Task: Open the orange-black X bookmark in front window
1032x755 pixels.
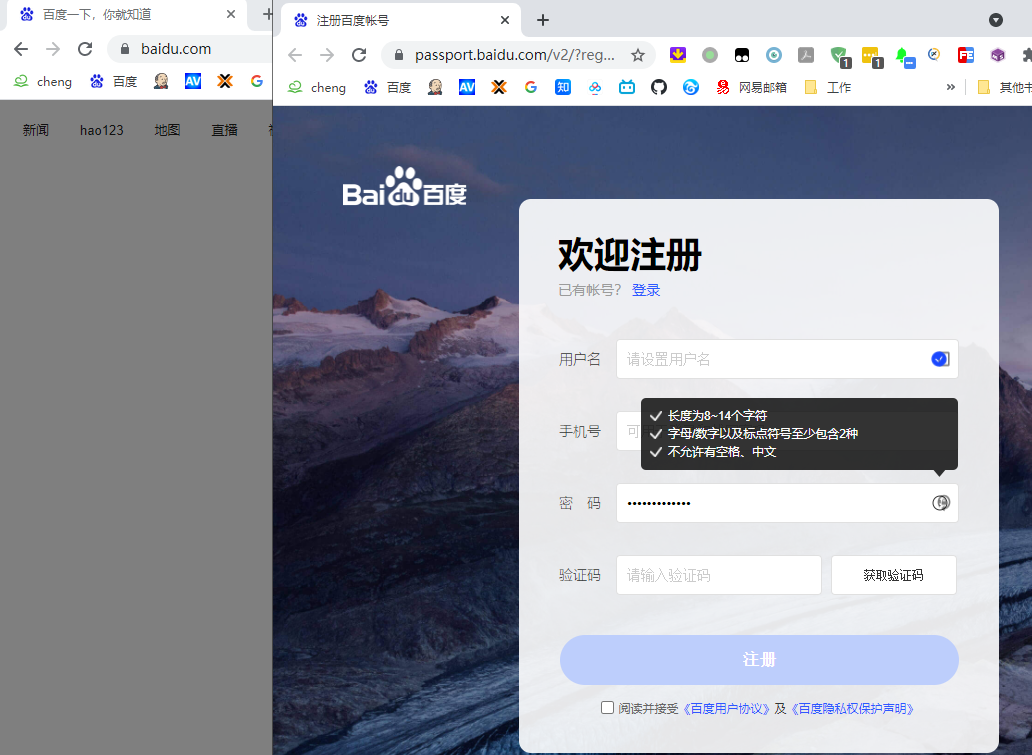Action: 499,87
